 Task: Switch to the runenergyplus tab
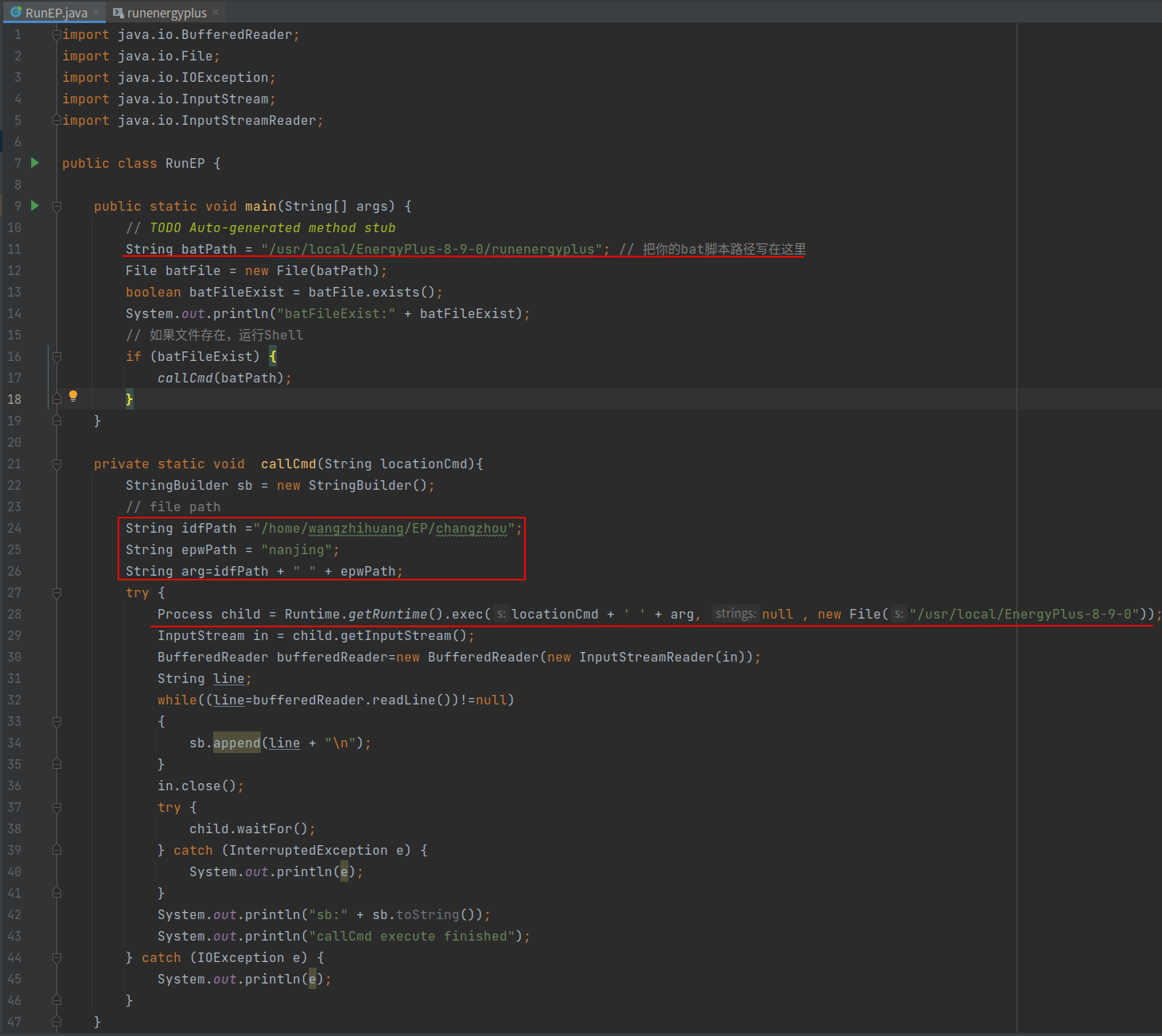(x=166, y=13)
